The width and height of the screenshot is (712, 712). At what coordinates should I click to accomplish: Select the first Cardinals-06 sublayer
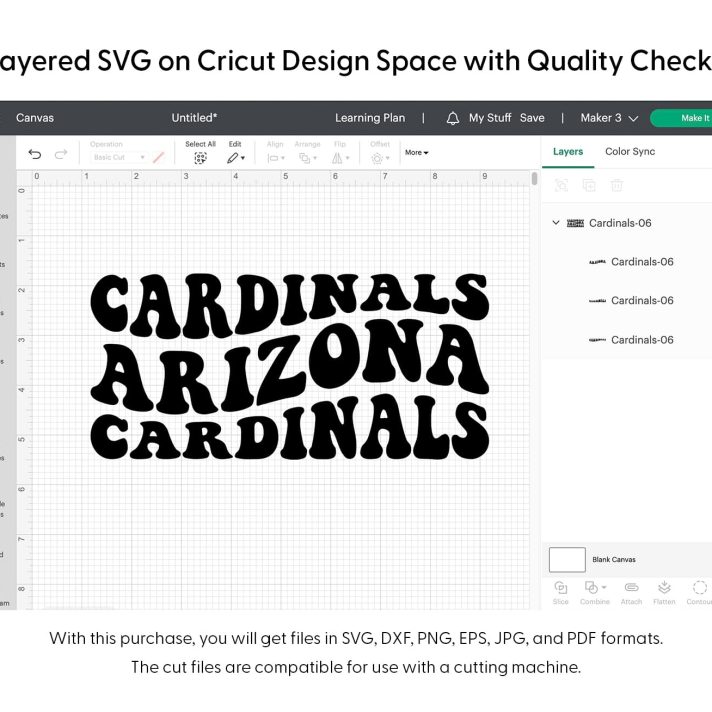631,262
